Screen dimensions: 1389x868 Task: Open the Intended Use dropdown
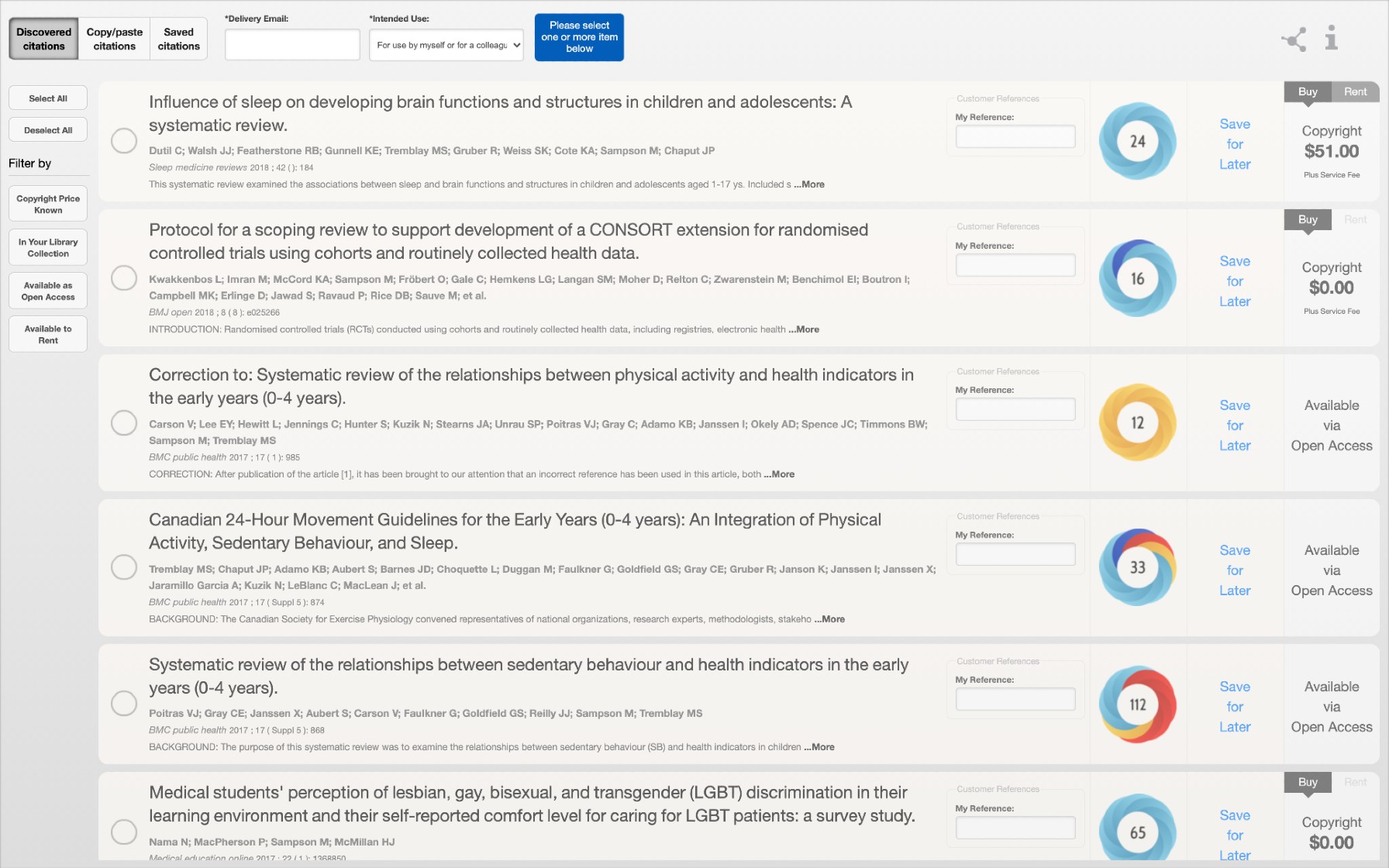tap(446, 45)
